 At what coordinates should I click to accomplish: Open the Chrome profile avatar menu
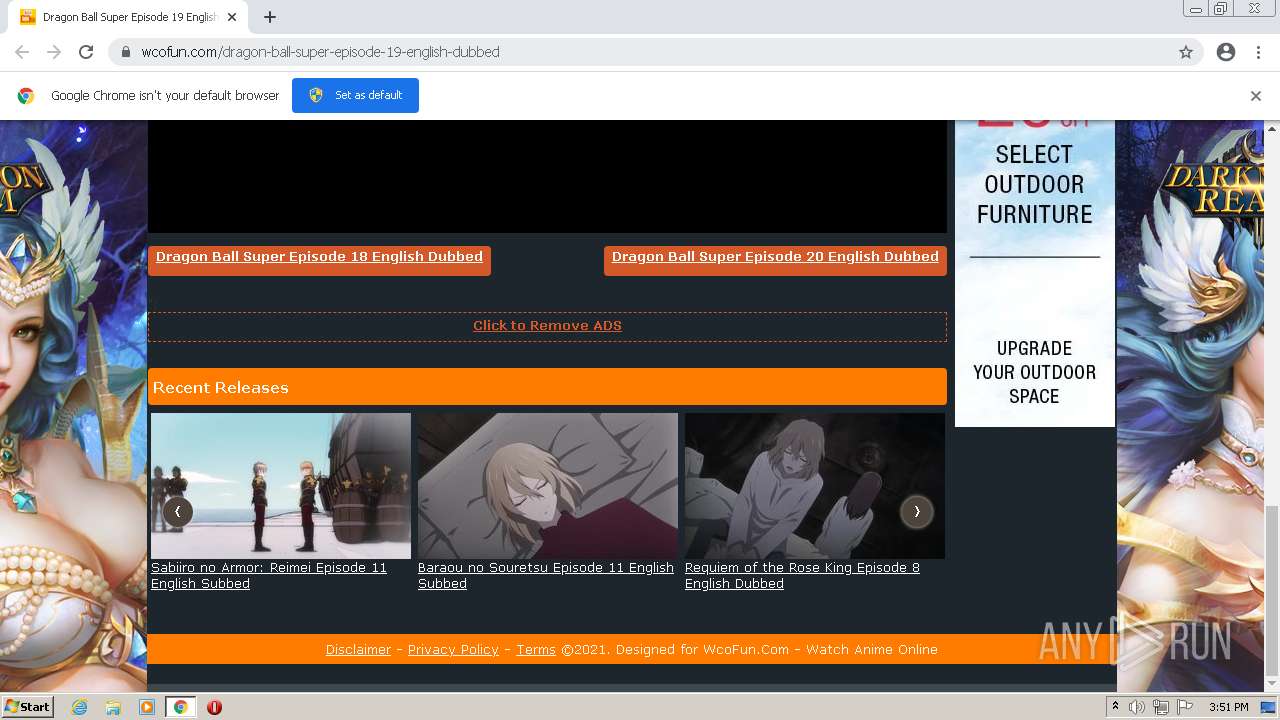tap(1226, 52)
